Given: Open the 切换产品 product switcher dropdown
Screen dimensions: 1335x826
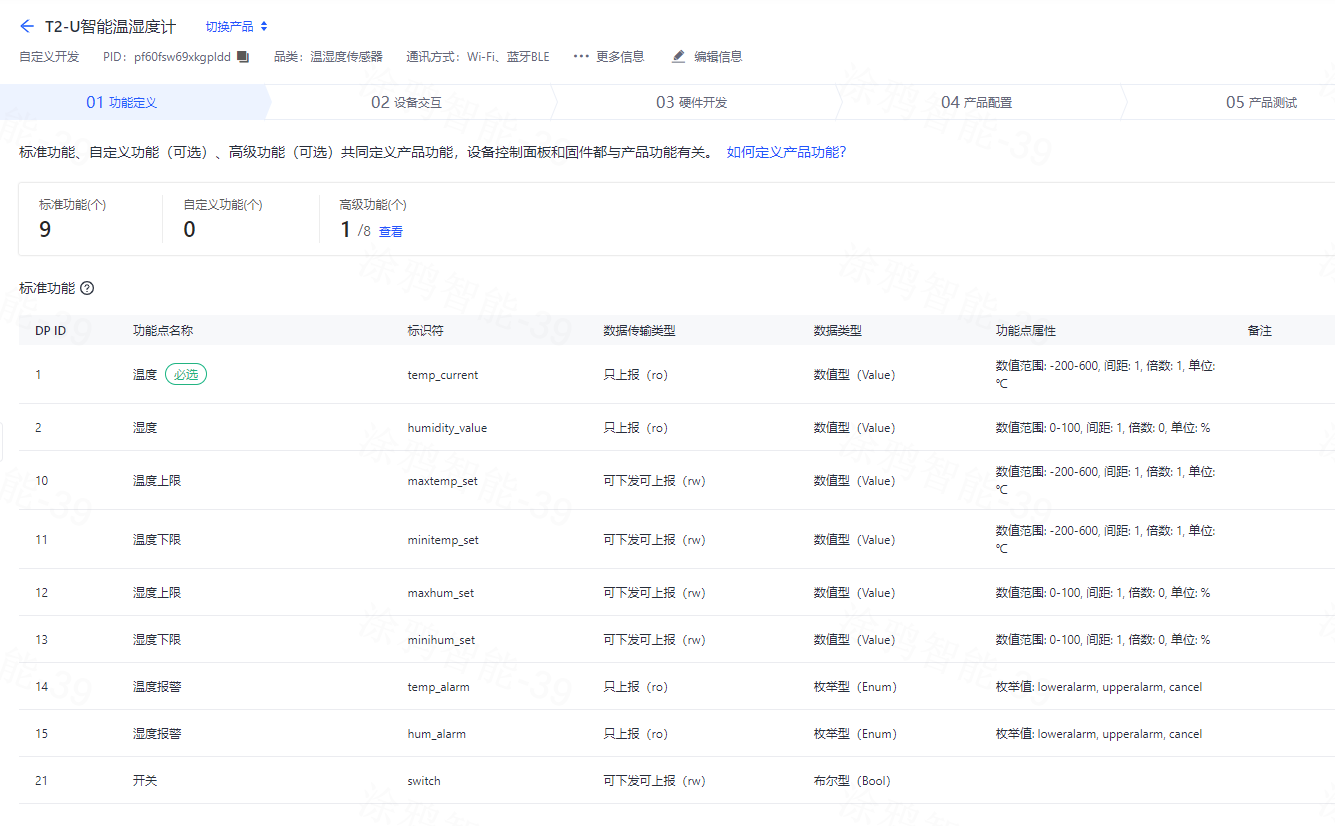Looking at the screenshot, I should (x=236, y=27).
